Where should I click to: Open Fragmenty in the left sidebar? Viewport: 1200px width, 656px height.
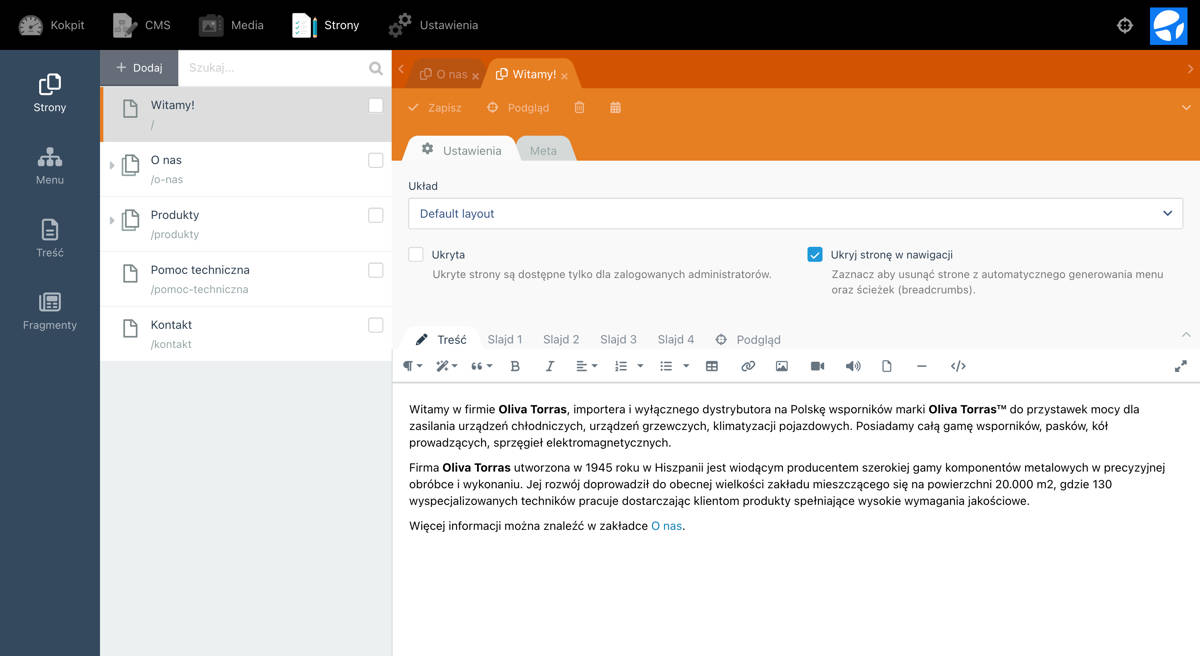coord(50,311)
